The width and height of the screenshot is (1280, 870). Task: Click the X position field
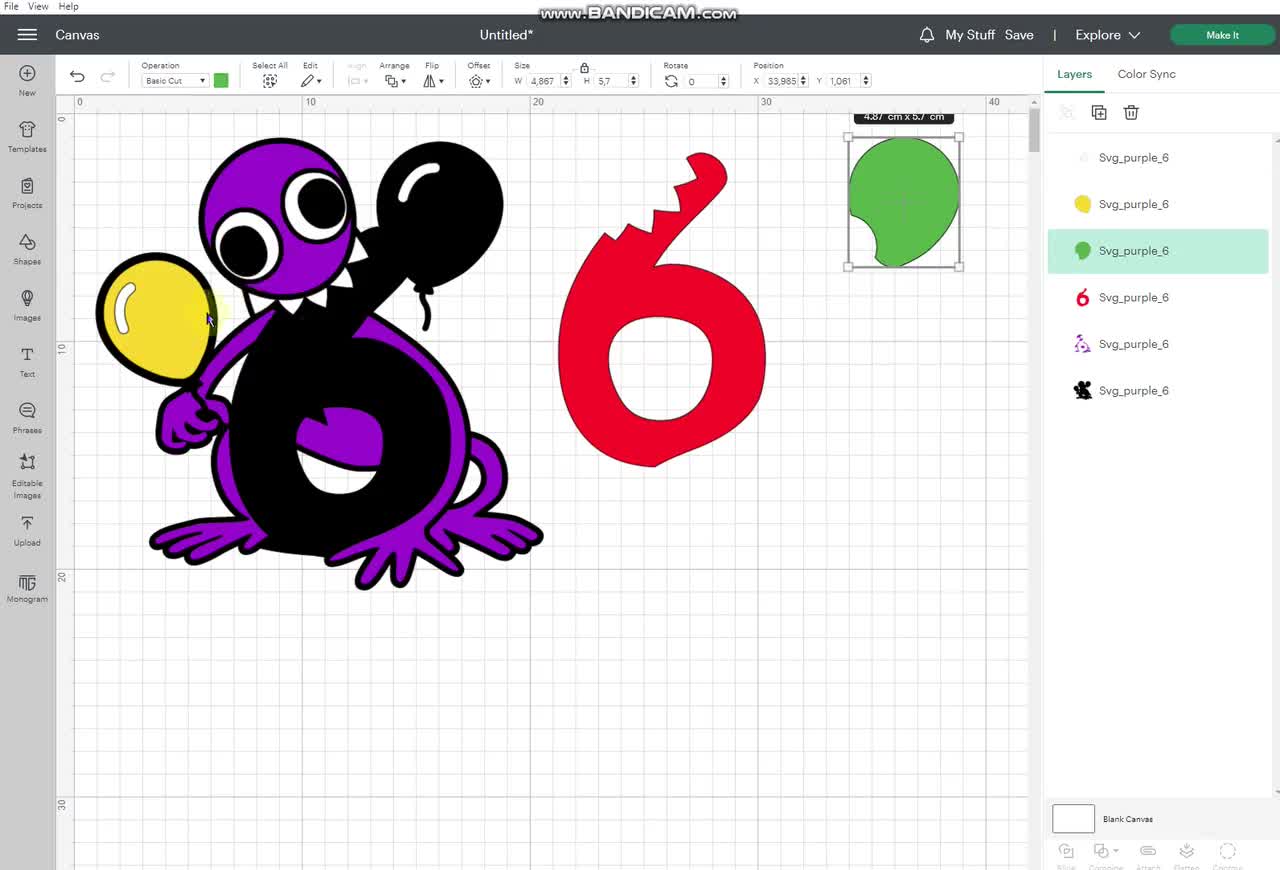(x=780, y=81)
